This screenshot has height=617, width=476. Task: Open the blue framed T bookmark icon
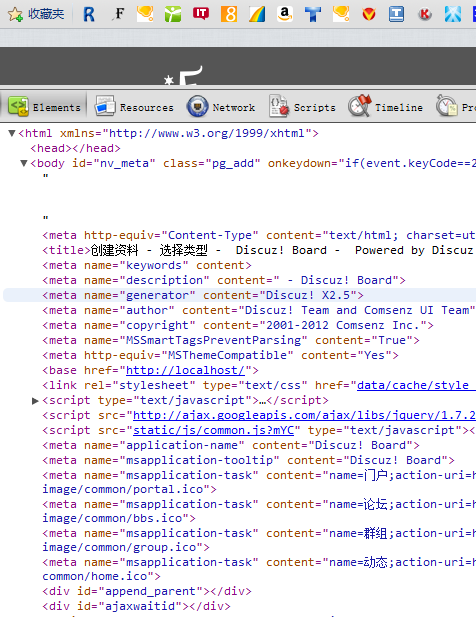point(397,14)
